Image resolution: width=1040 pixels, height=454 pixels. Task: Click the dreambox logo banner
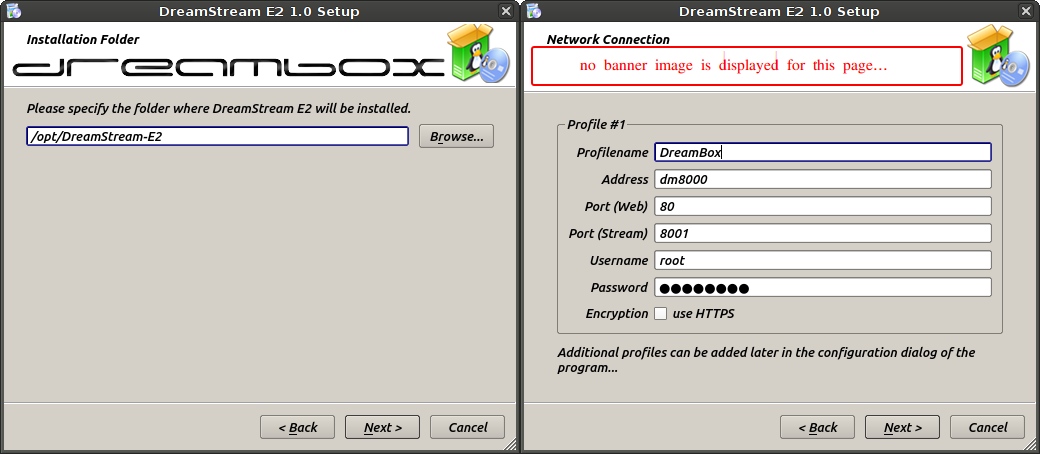click(x=228, y=68)
